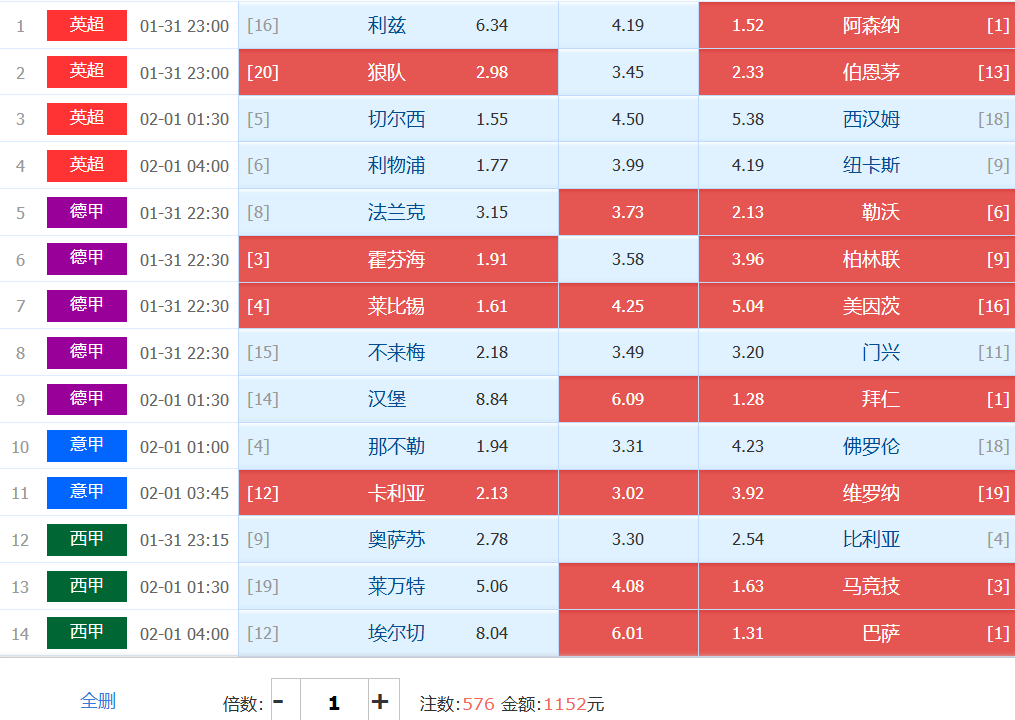Viewport: 1015px width, 720px height.
Task: Click the 全删 link to clear selections
Action: tap(98, 701)
